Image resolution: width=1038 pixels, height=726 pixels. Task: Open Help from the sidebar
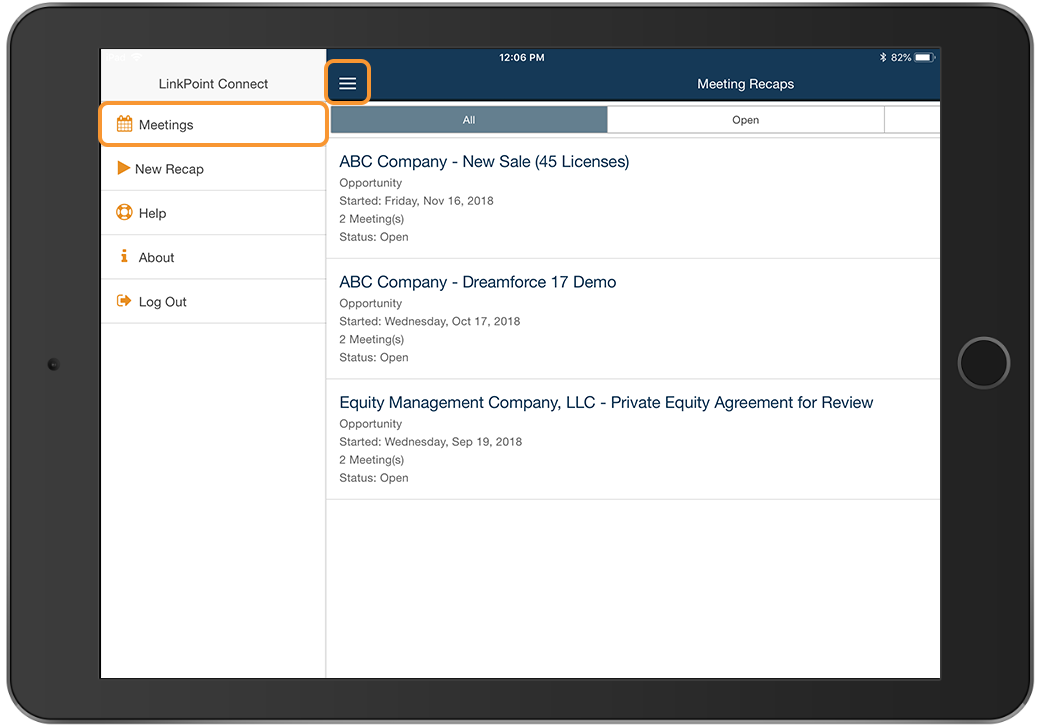point(213,213)
